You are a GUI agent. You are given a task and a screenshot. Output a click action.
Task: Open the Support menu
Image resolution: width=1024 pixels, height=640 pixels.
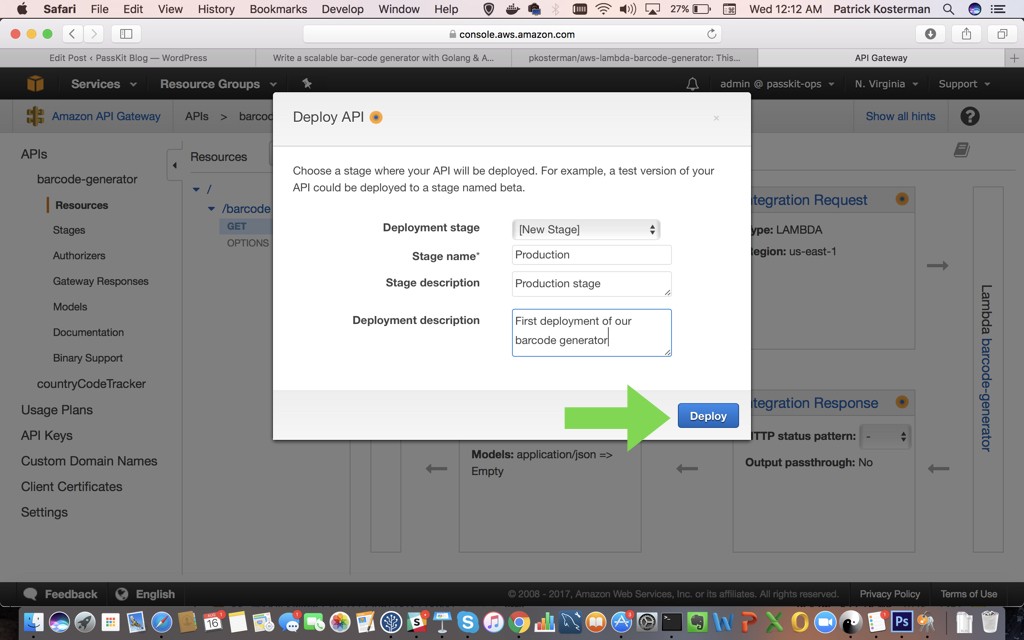point(964,84)
